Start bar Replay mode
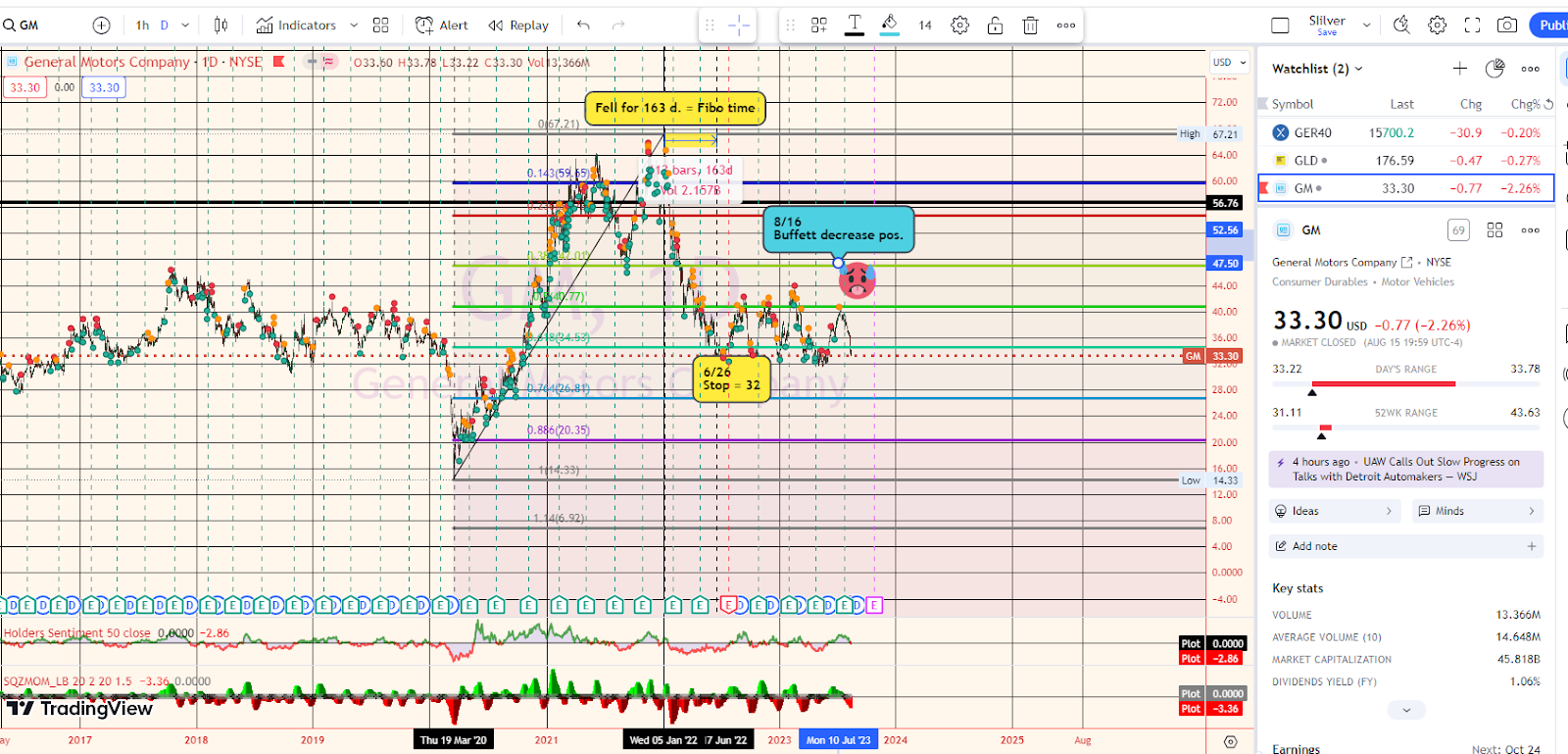 tap(518, 25)
